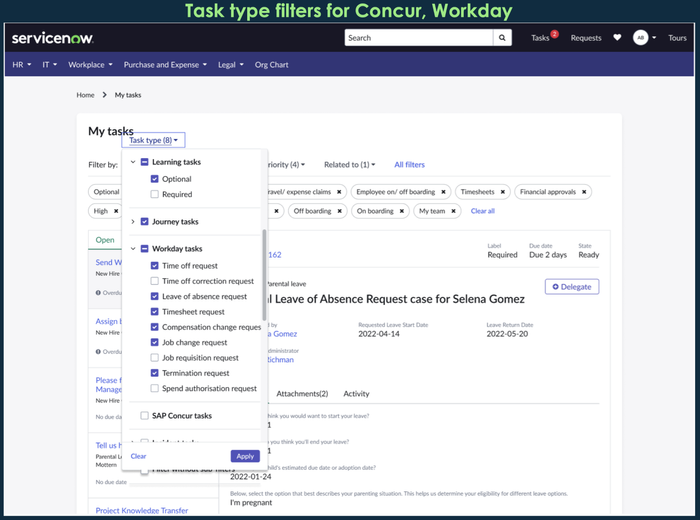This screenshot has height=520, width=700.
Task: Open All filters
Action: [409, 165]
